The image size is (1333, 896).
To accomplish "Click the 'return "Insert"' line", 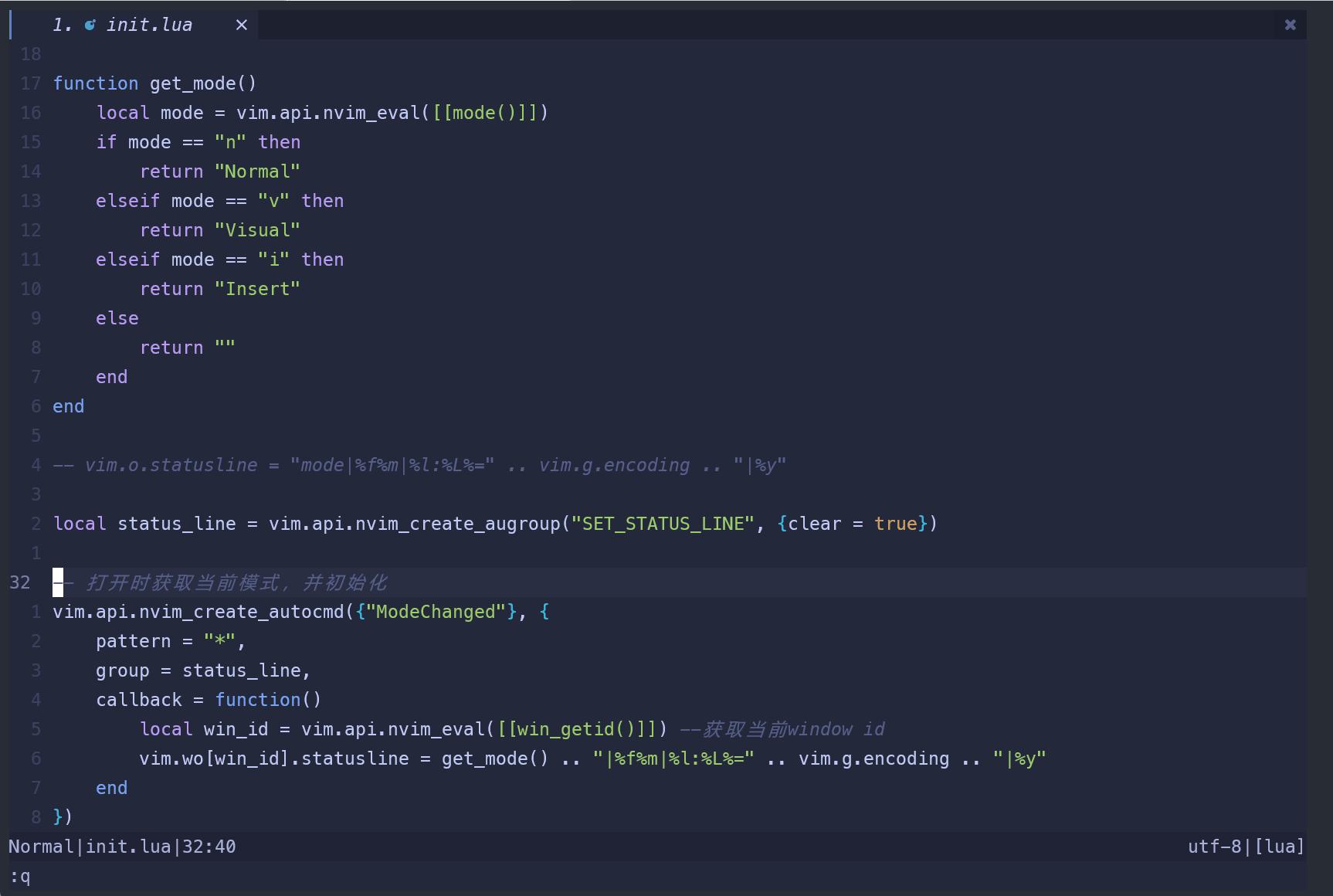I will click(x=220, y=289).
